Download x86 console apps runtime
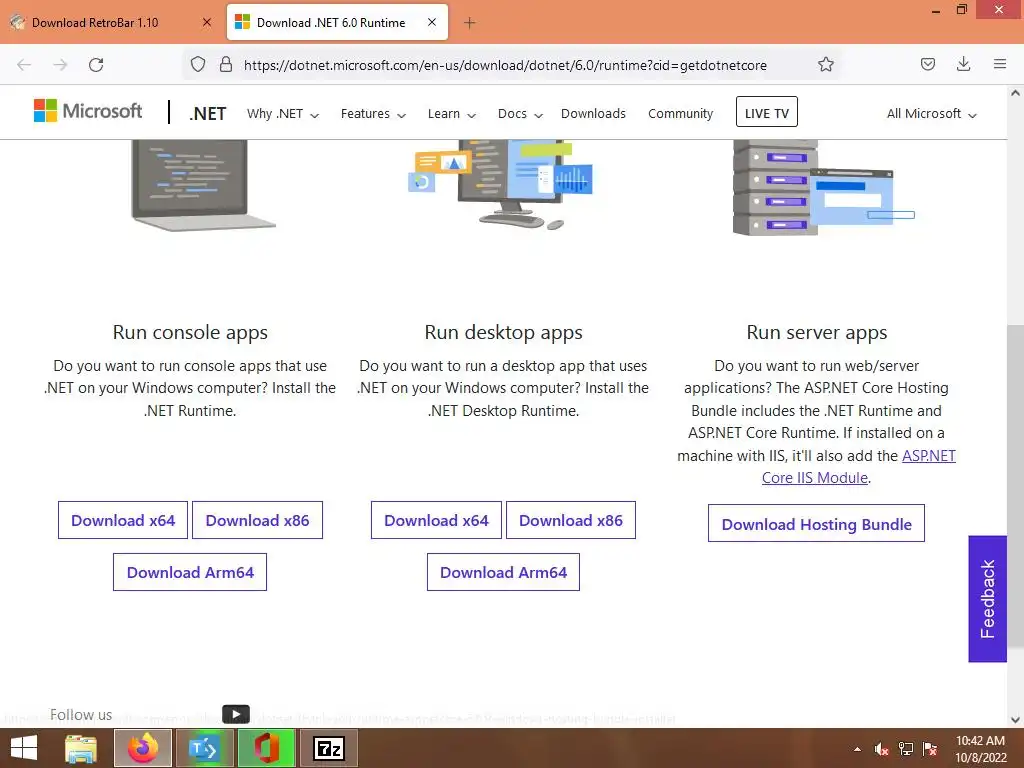1024x768 pixels. click(x=257, y=520)
